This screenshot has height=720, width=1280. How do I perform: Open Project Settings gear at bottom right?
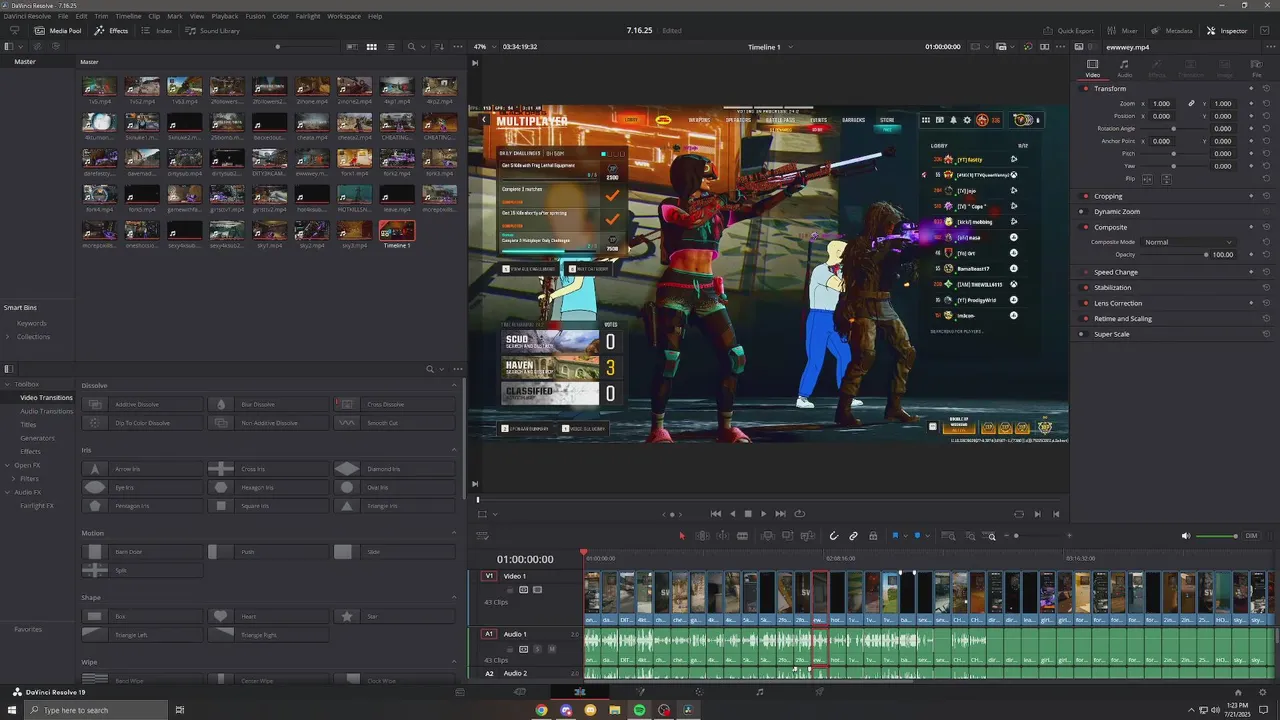(x=1262, y=692)
